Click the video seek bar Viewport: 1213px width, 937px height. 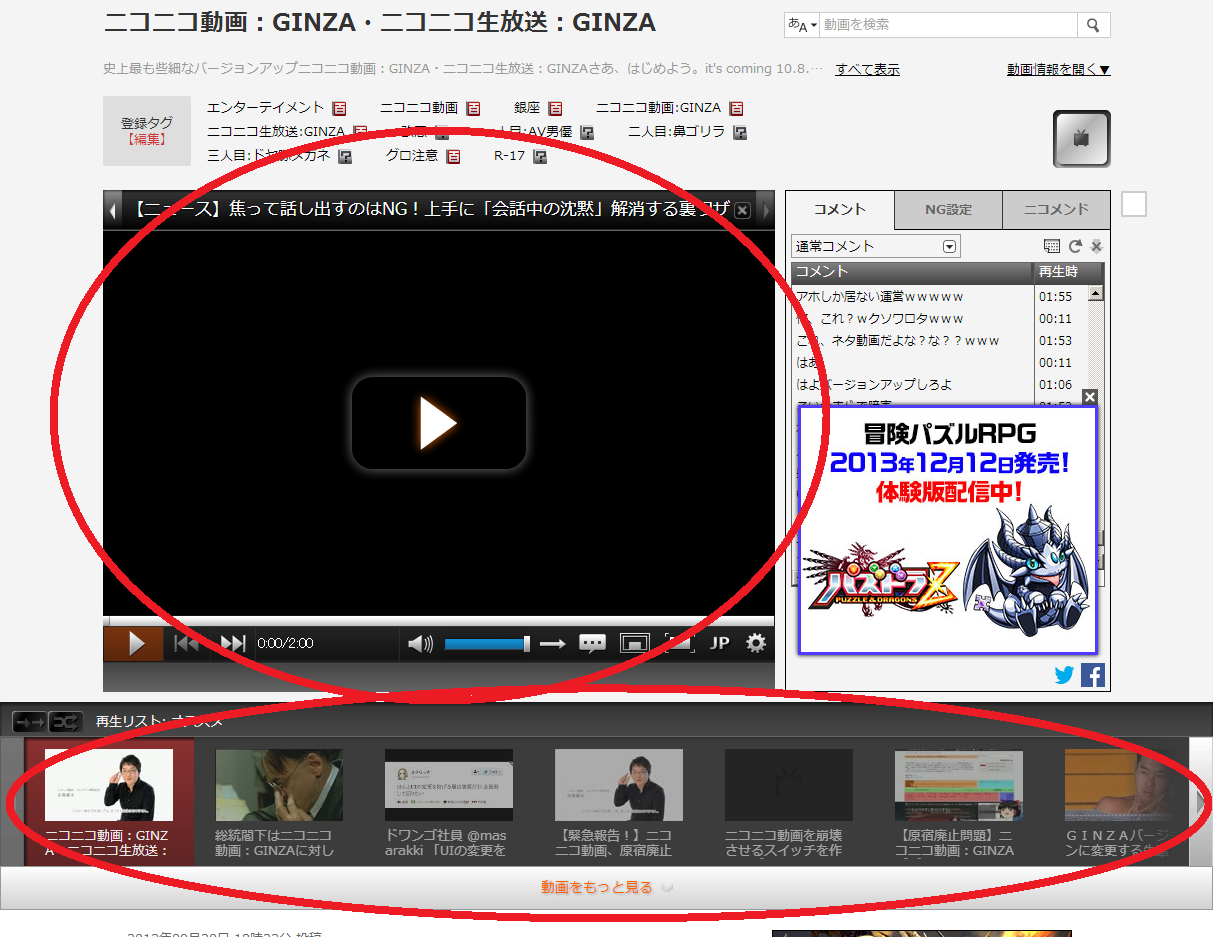coord(439,621)
